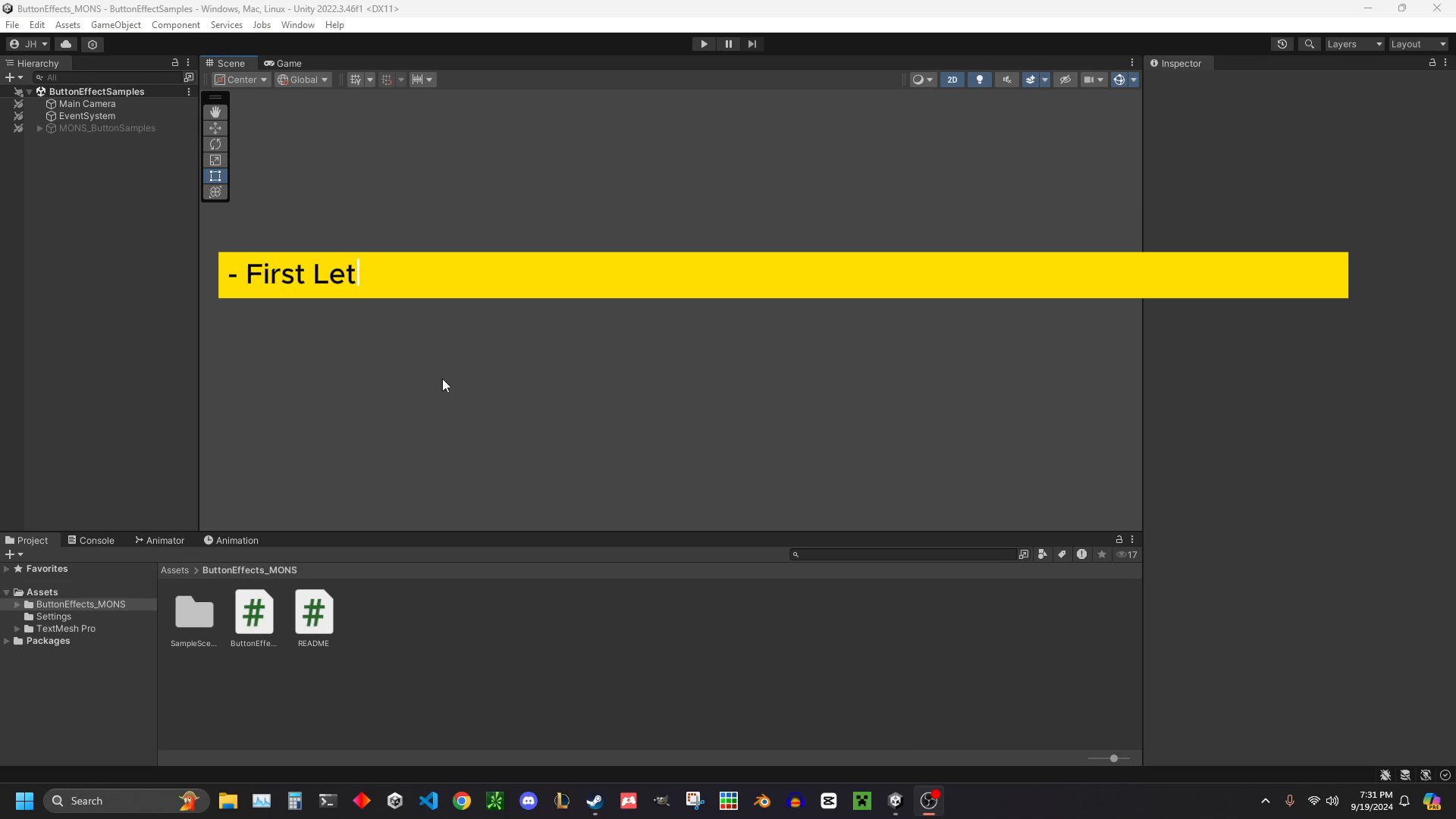
Task: Start Play mode
Action: (704, 44)
